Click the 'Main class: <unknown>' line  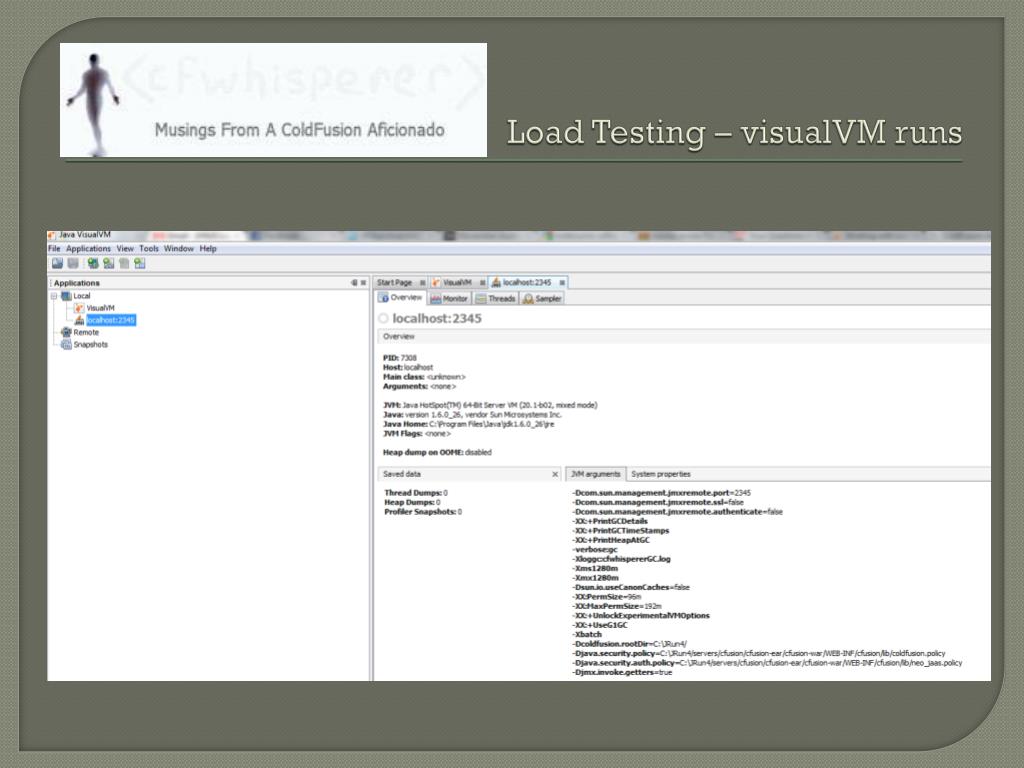point(424,377)
